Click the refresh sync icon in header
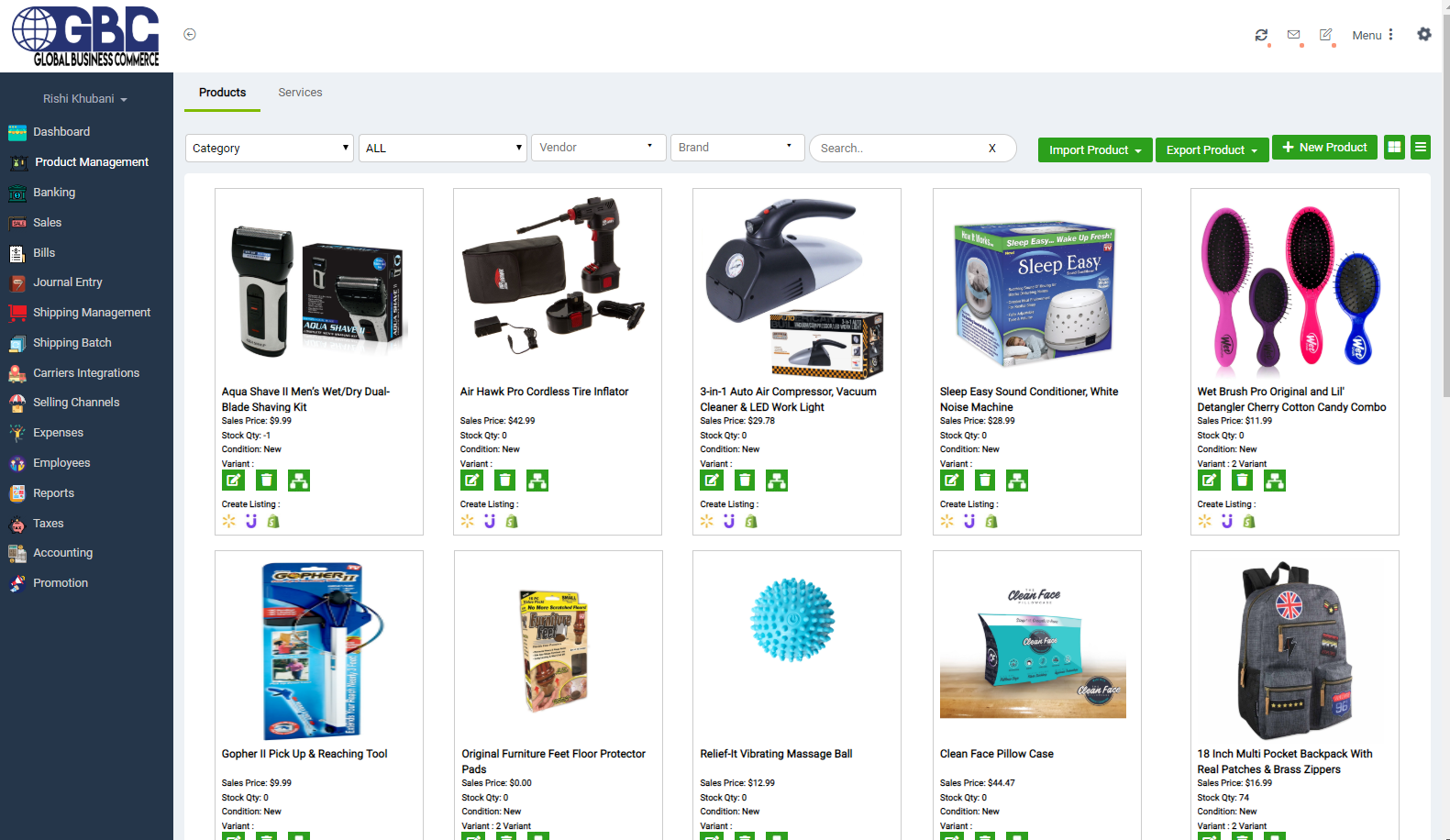This screenshot has width=1450, height=840. 1261,35
